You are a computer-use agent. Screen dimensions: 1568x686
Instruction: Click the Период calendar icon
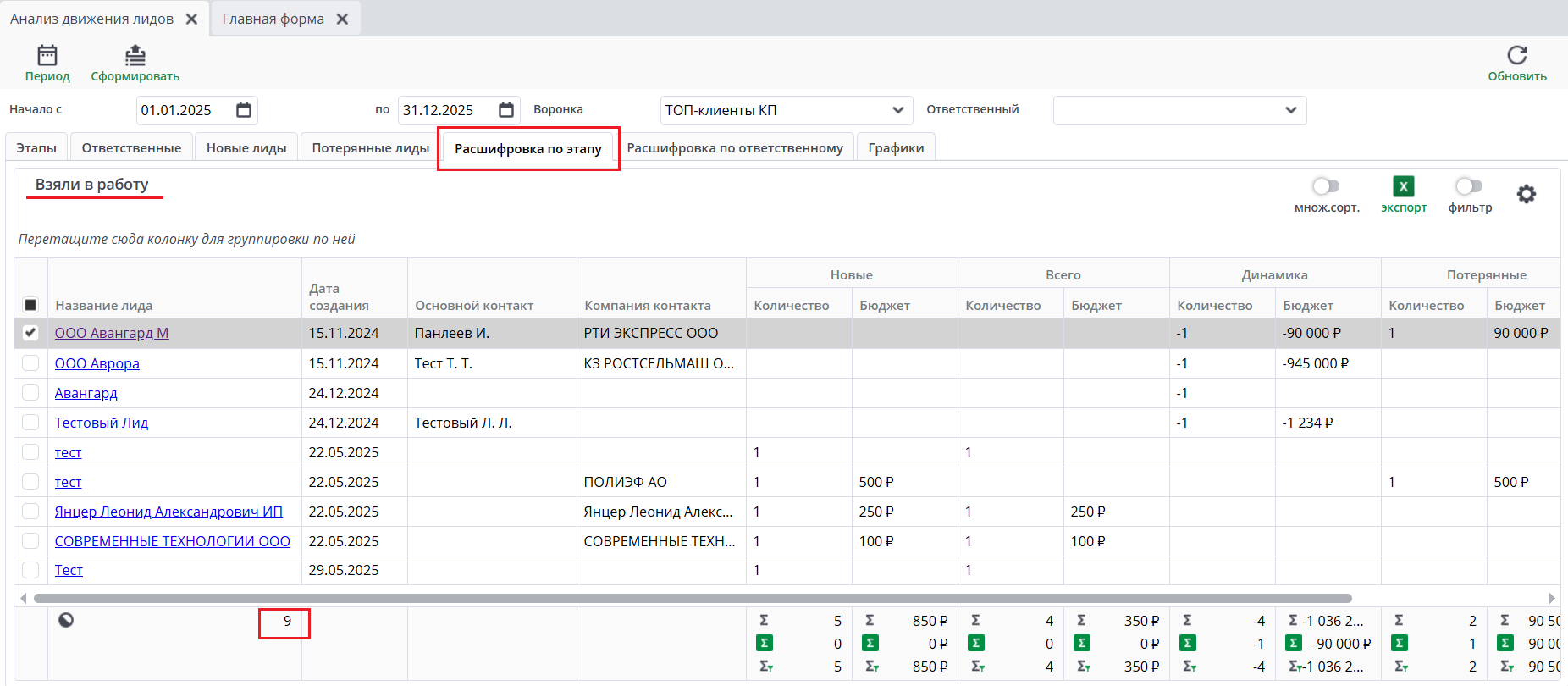[x=47, y=56]
